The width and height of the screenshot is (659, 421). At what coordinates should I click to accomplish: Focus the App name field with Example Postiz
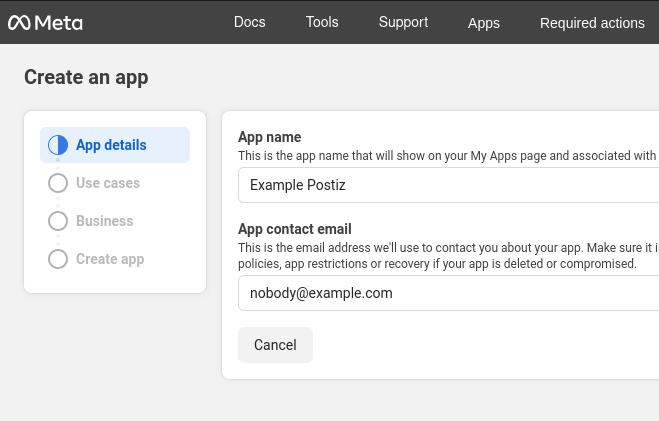tap(448, 185)
